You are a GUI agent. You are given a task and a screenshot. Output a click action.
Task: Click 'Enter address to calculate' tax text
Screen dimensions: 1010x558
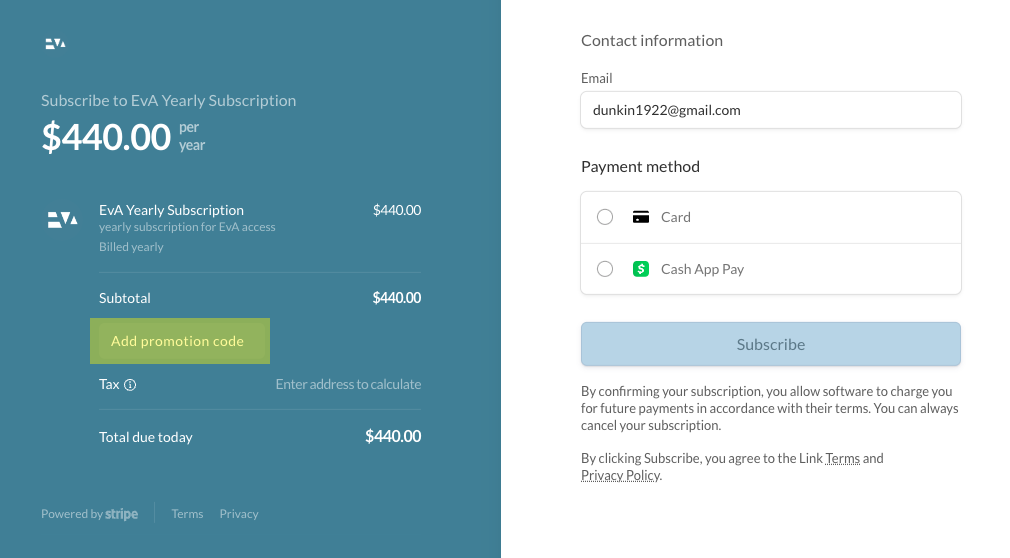pos(348,385)
